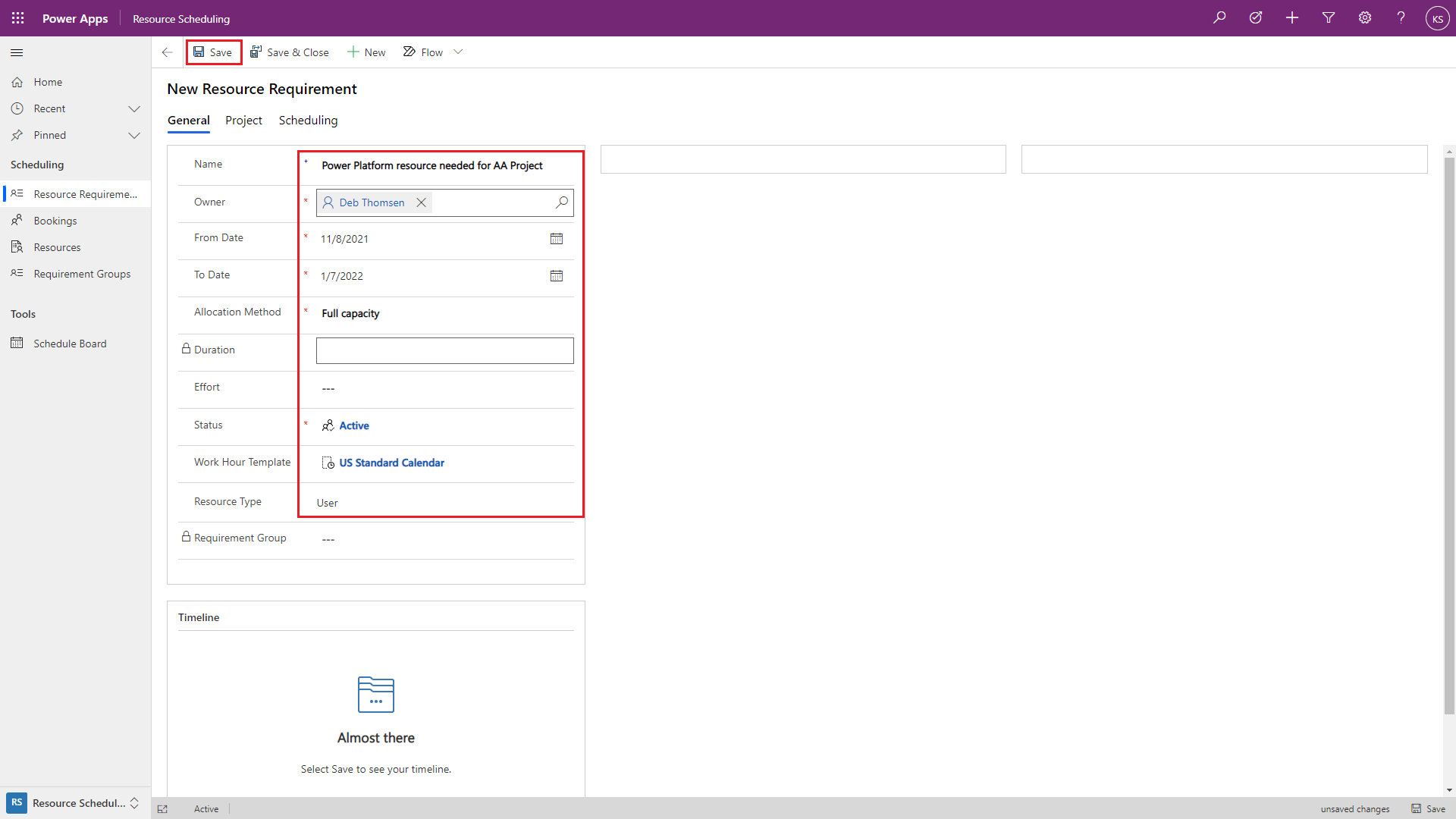Go back with the left arrow

[167, 52]
